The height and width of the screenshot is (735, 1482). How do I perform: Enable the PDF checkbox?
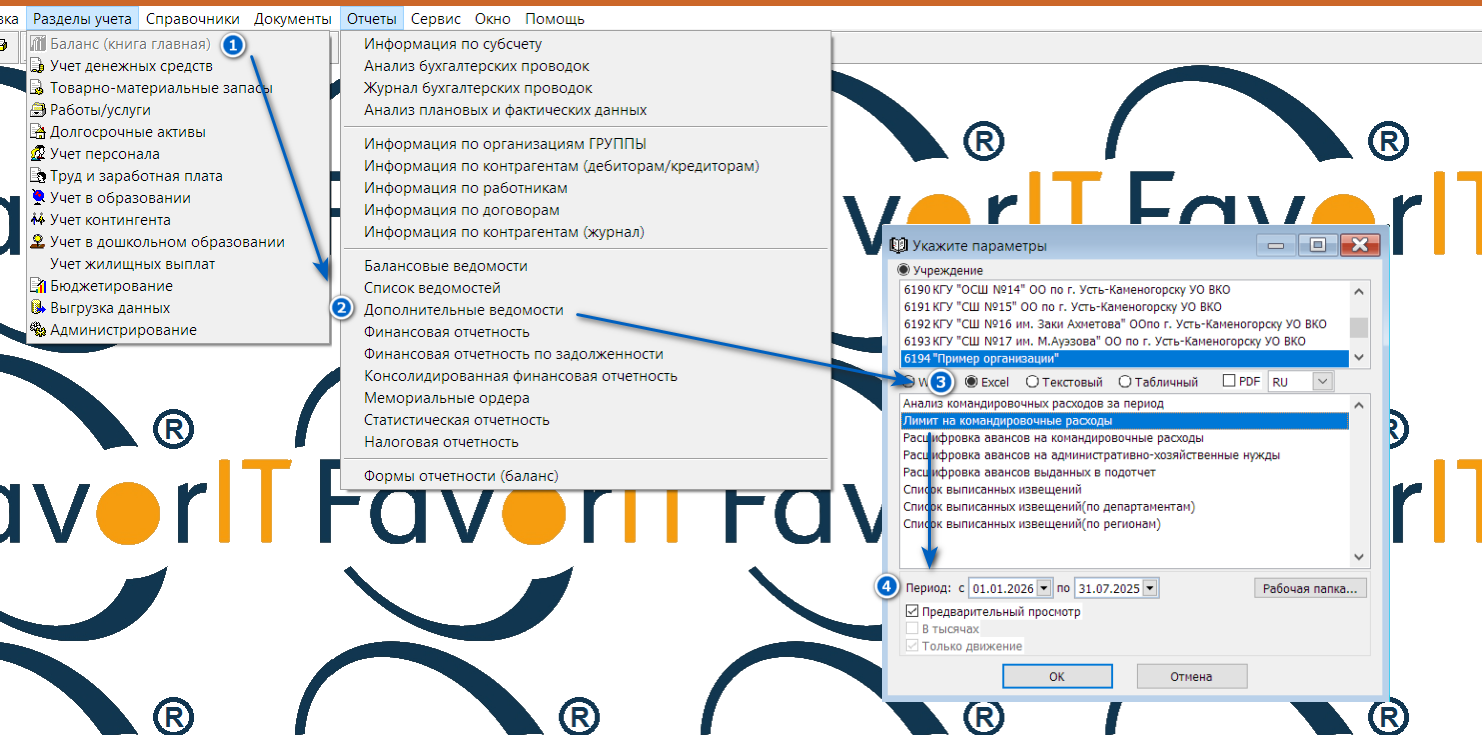click(1229, 381)
